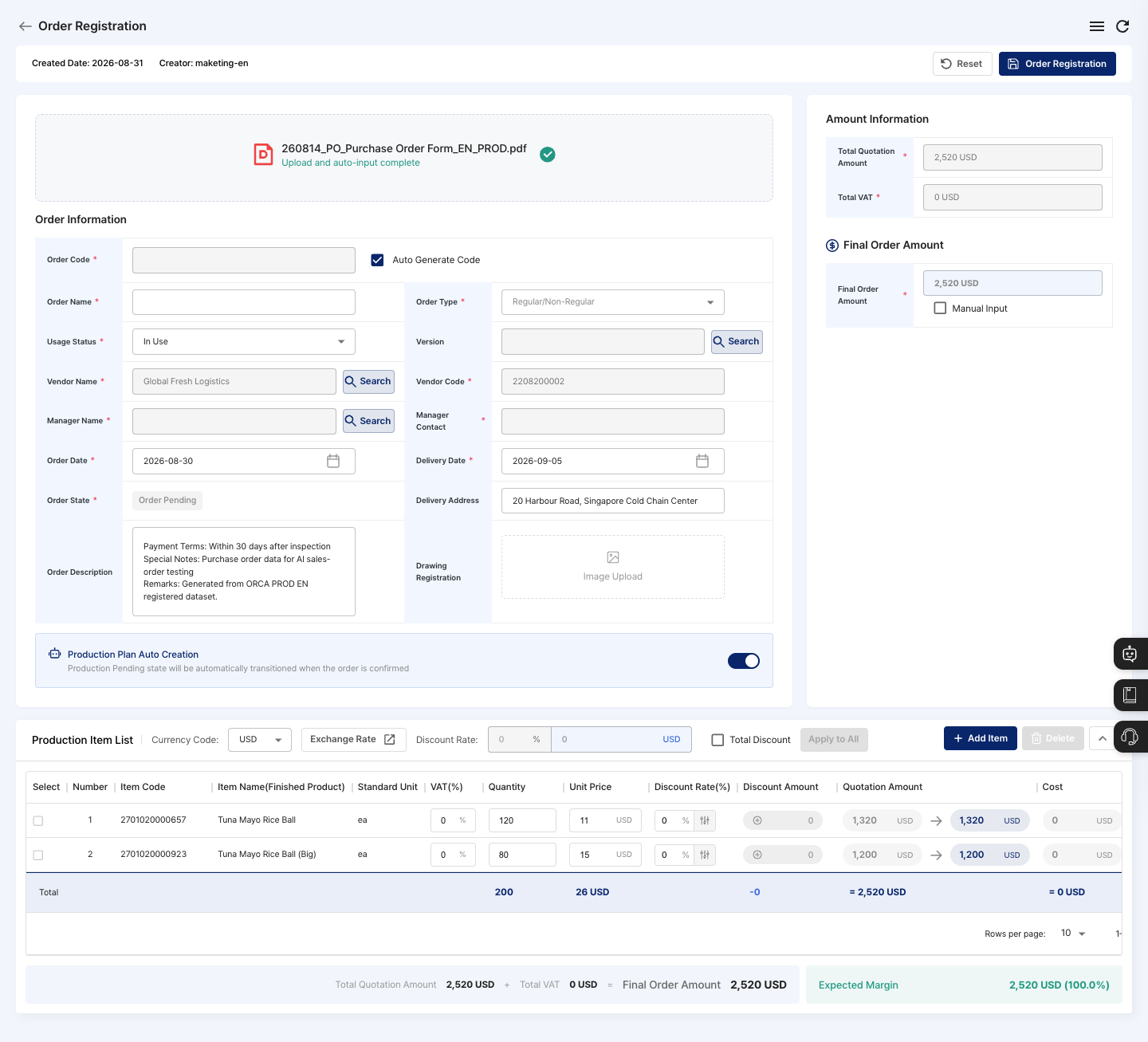Collapse the Production Item List panel
1148x1042 pixels.
tap(1103, 738)
